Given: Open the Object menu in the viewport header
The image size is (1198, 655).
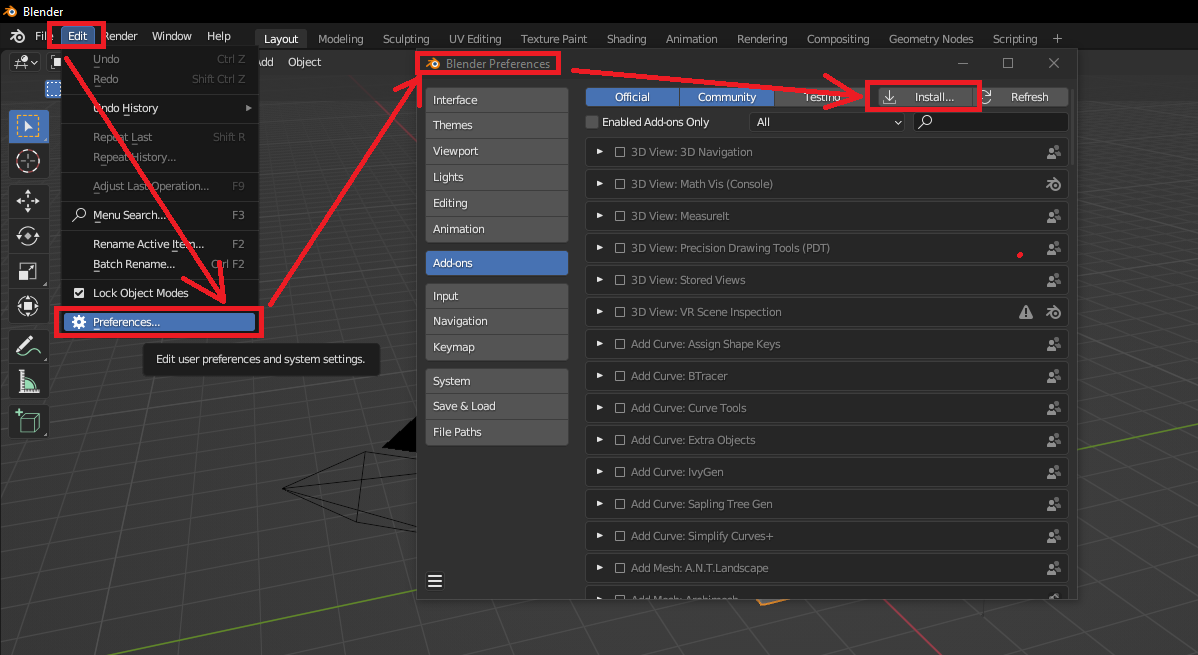Looking at the screenshot, I should (304, 62).
